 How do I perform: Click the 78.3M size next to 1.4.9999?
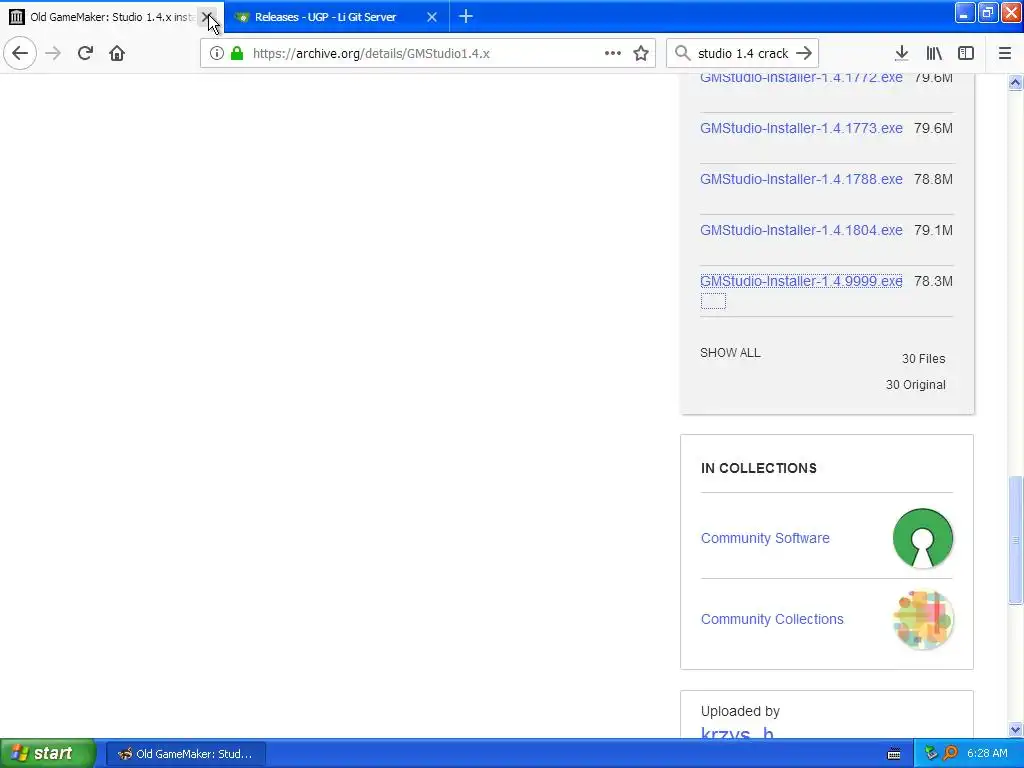pyautogui.click(x=933, y=281)
